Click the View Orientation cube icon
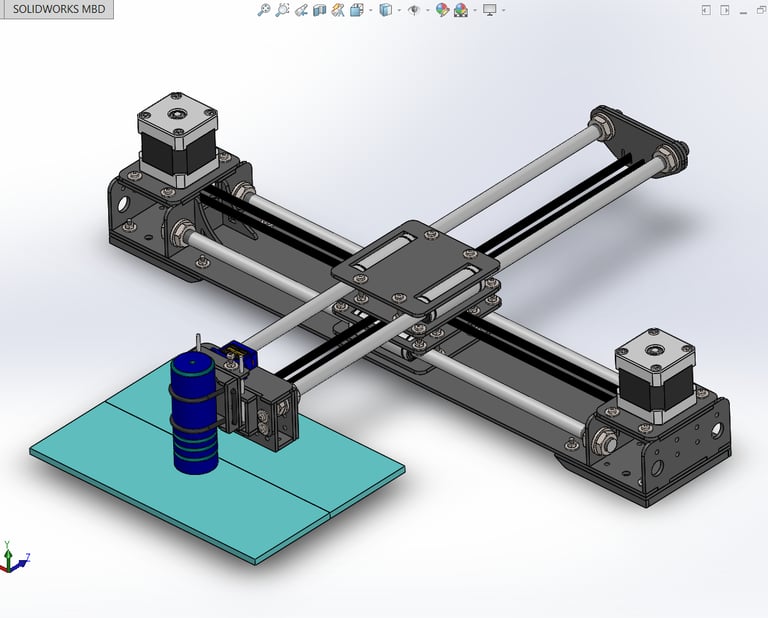Image resolution: width=768 pixels, height=618 pixels. click(357, 10)
